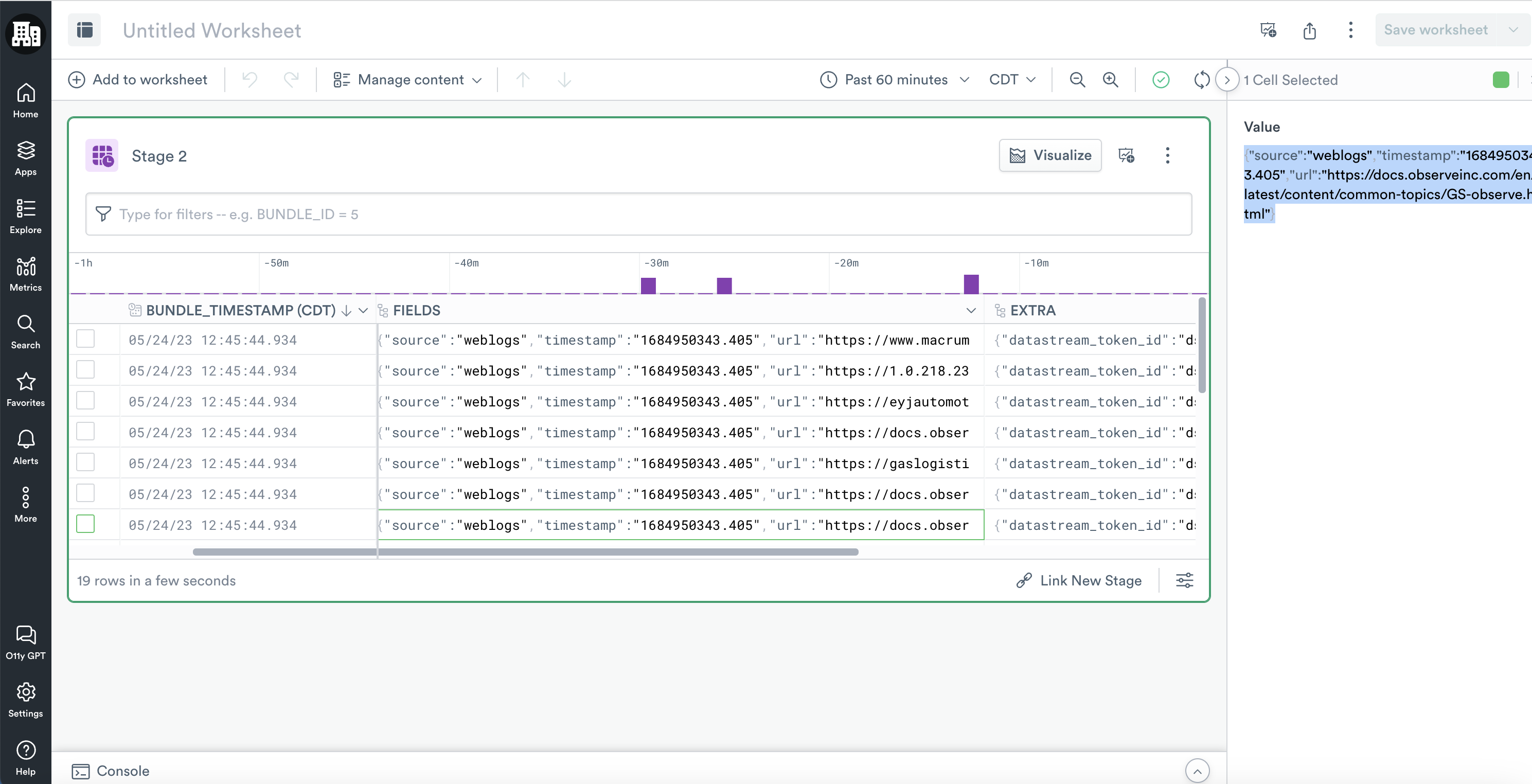The image size is (1532, 784).
Task: Expand the FIELDS column menu chevron
Action: [971, 311]
